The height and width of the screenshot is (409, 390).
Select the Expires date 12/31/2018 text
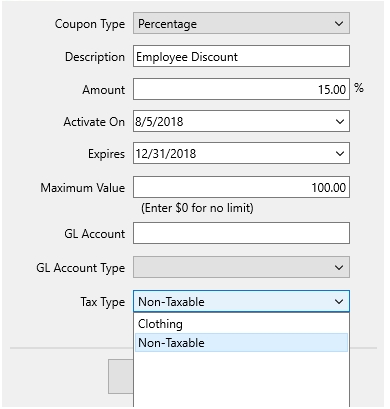click(166, 154)
